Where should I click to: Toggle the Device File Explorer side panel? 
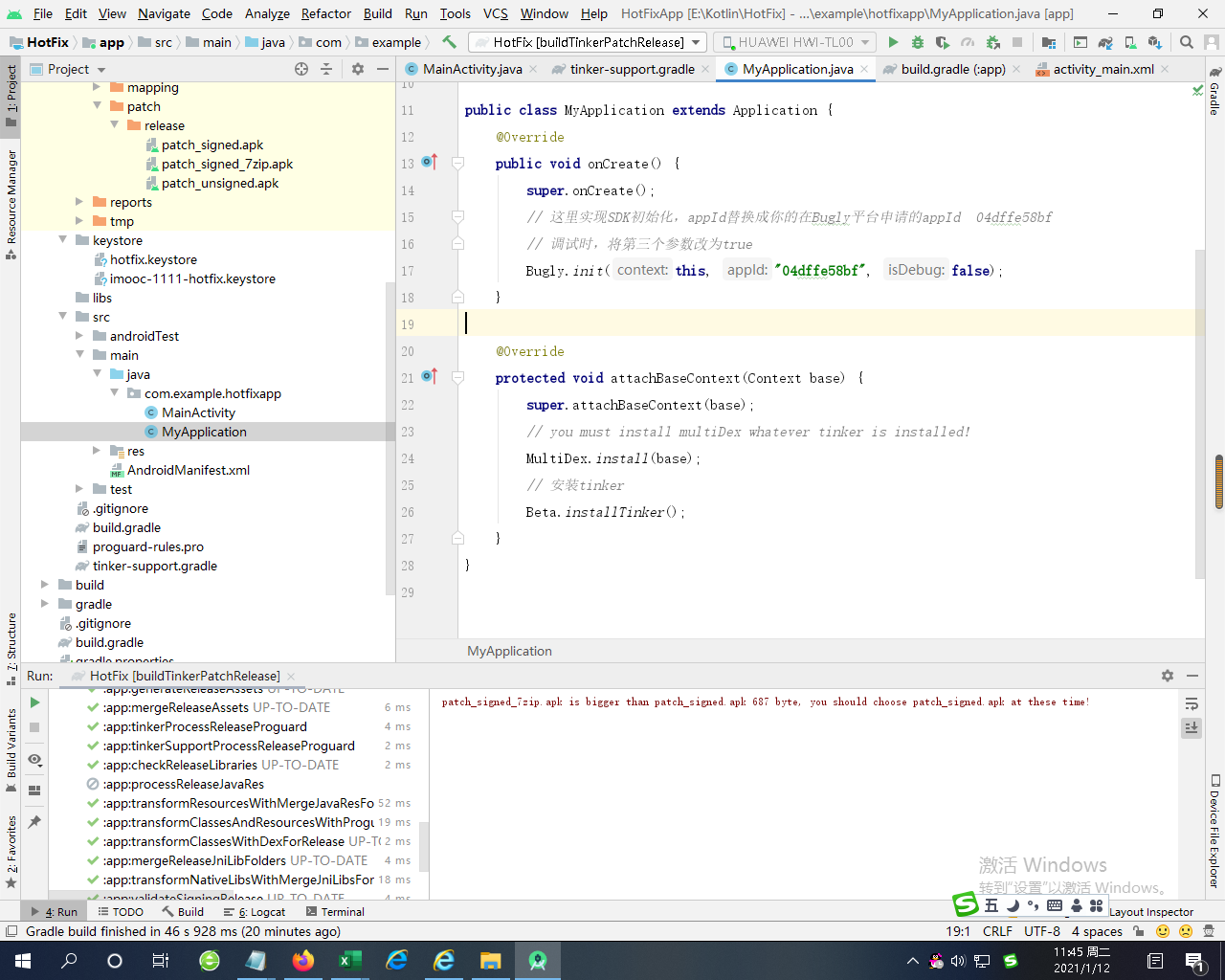pos(1214,831)
